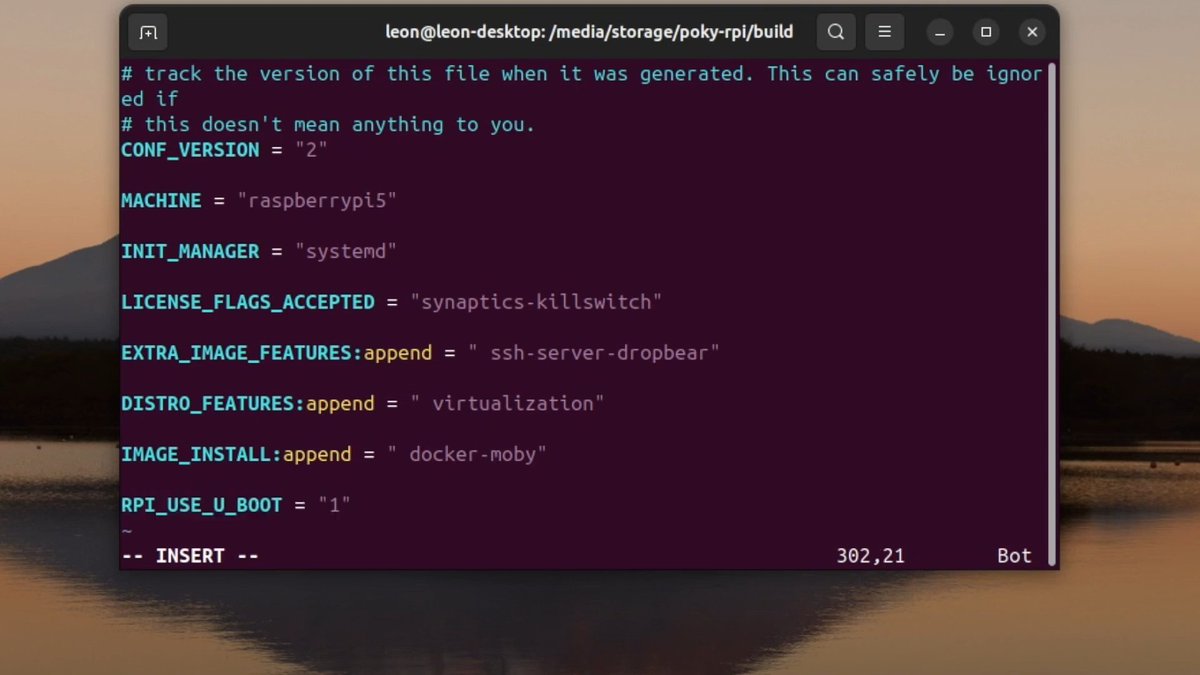The height and width of the screenshot is (675, 1200).
Task: Click the append keyword after IMAGE_INSTALL
Action: (317, 455)
